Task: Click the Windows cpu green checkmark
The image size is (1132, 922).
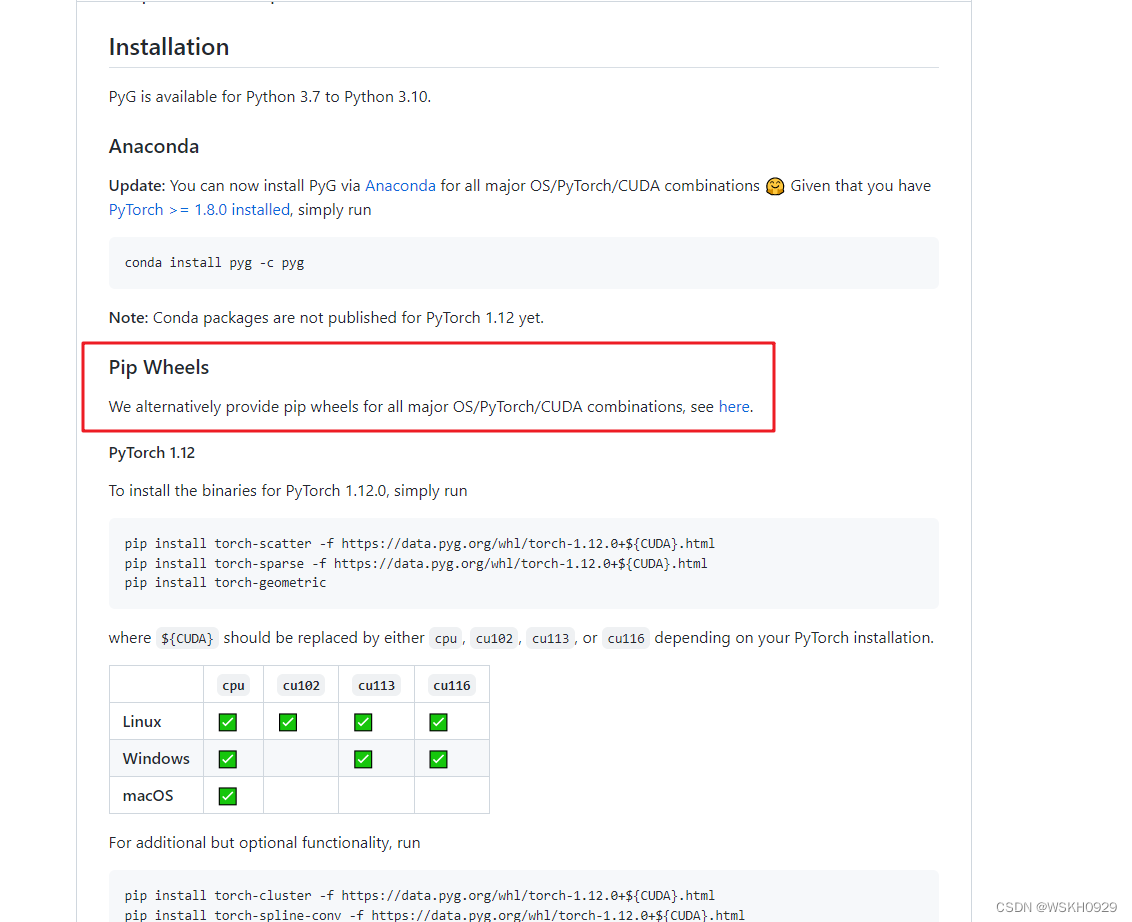Action: (228, 759)
